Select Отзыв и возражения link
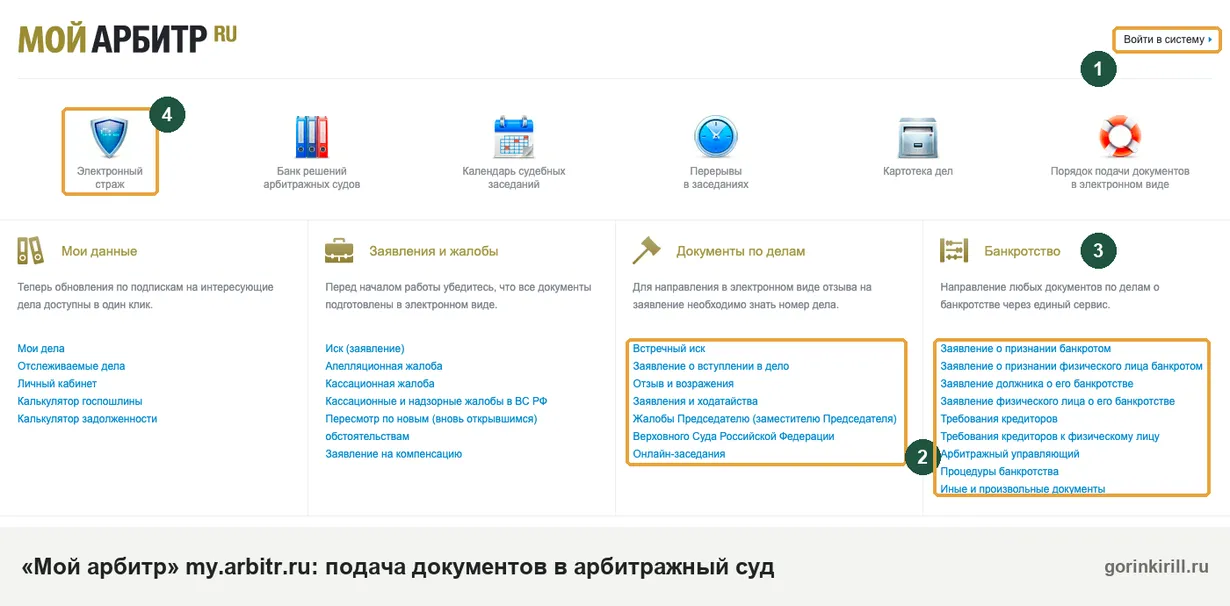This screenshot has width=1230, height=606. (x=683, y=384)
